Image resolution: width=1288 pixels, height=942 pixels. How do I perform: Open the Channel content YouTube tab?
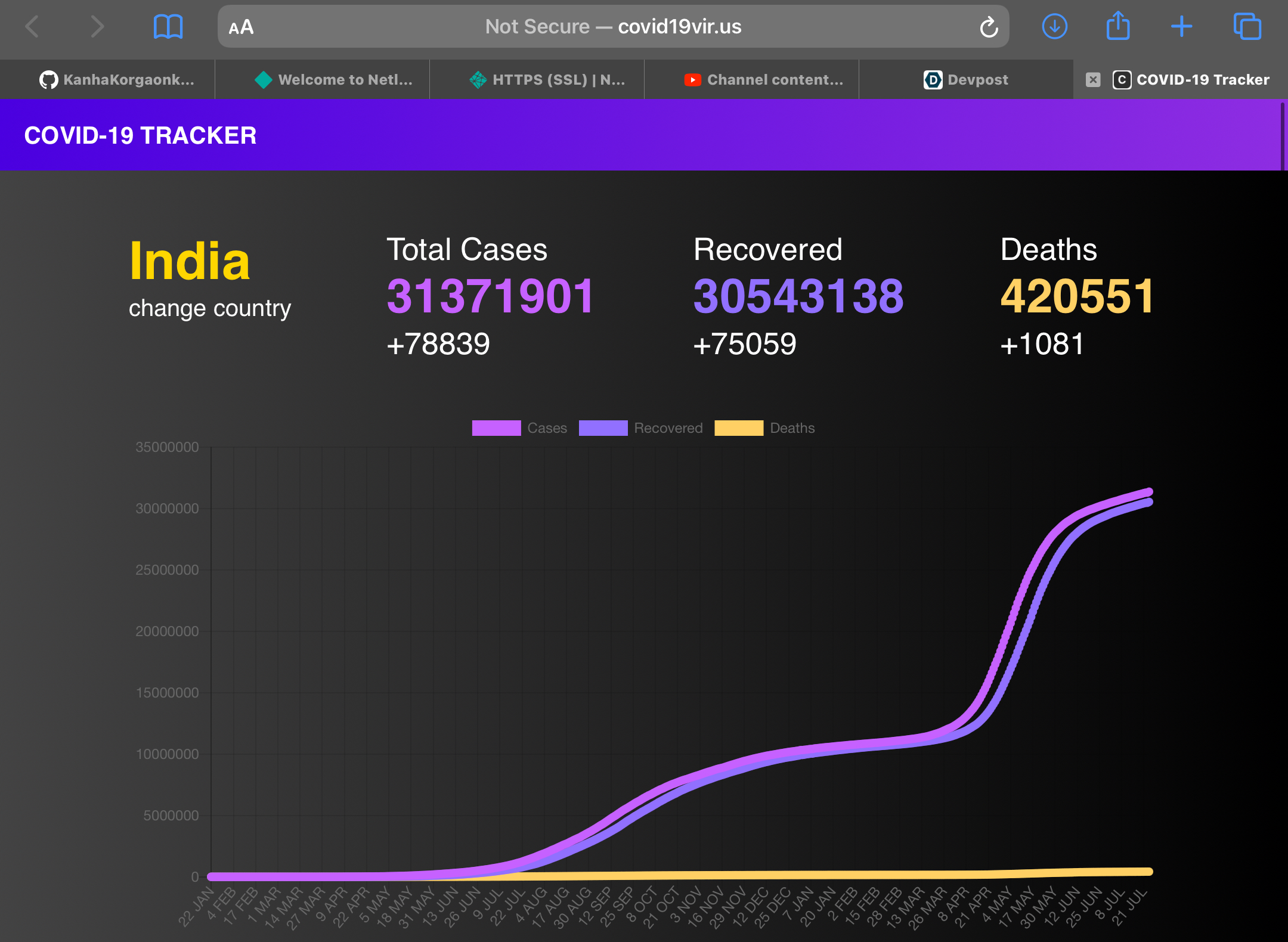(x=763, y=79)
